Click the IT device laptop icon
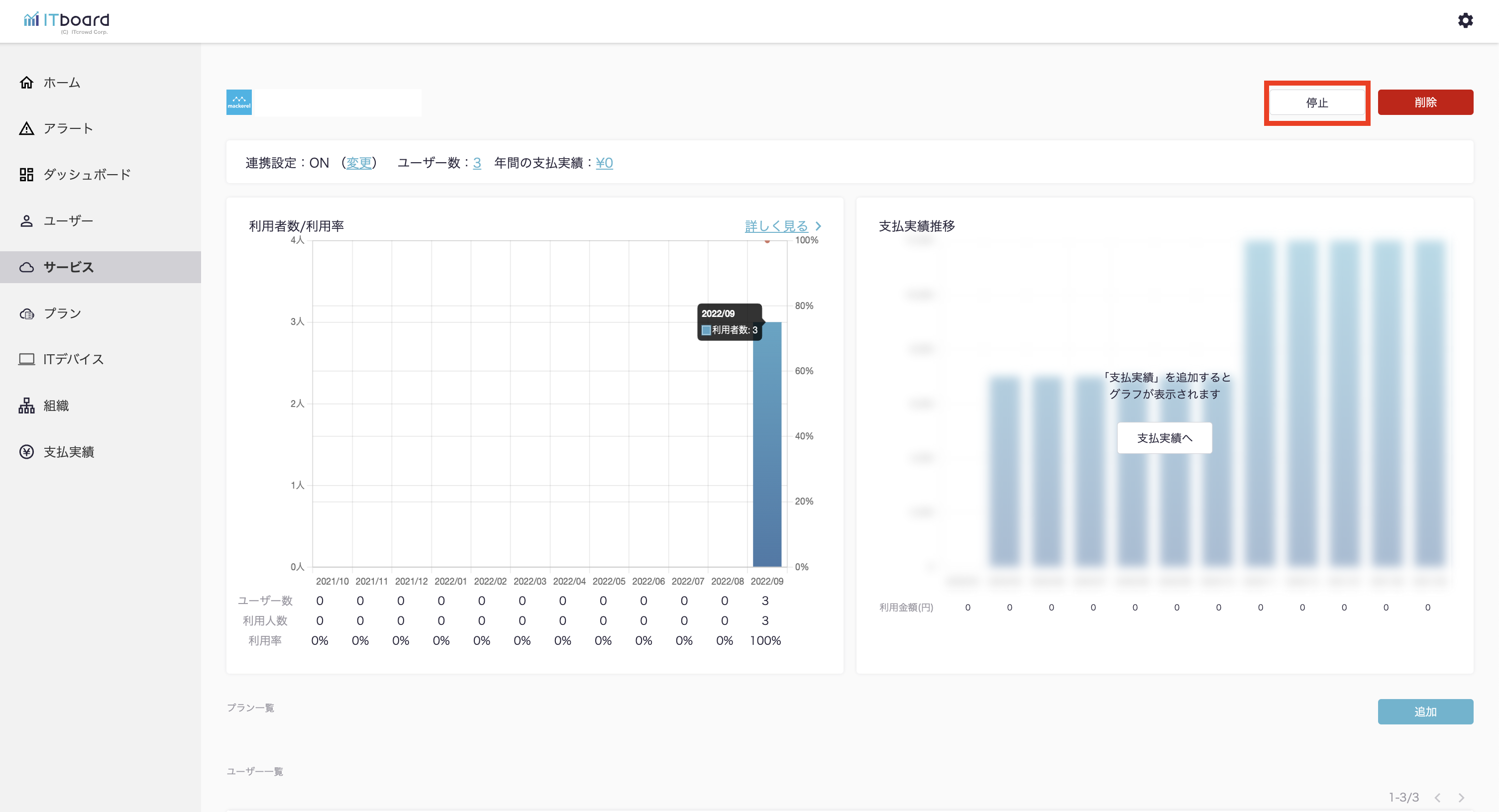This screenshot has height=812, width=1499. (26, 359)
